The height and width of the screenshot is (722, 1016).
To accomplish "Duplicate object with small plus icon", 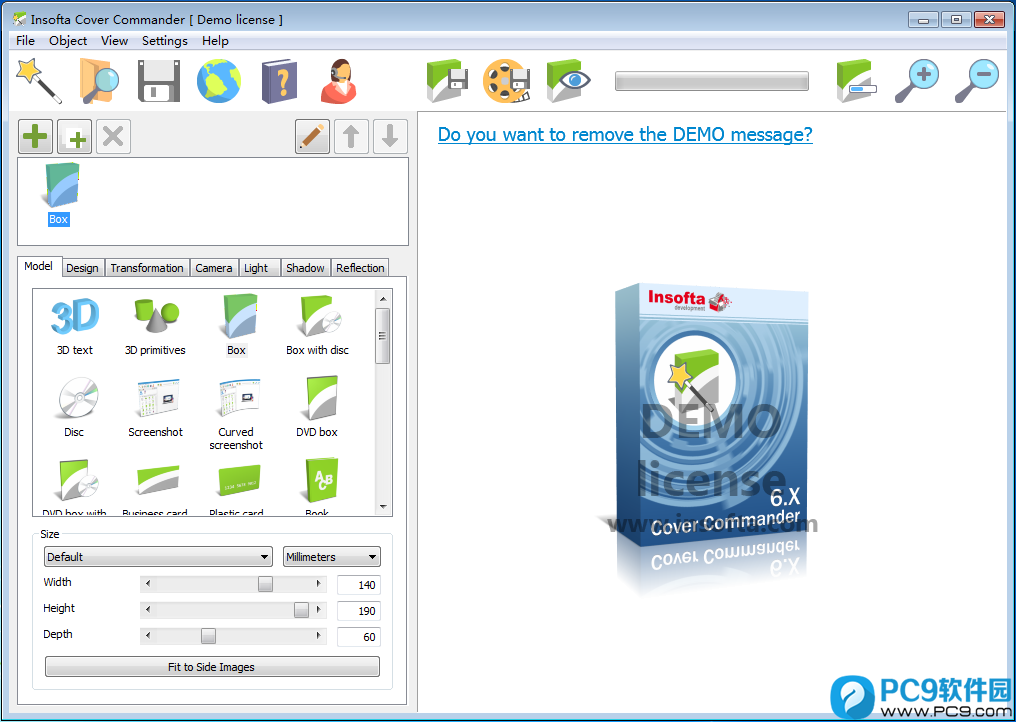I will pos(75,136).
